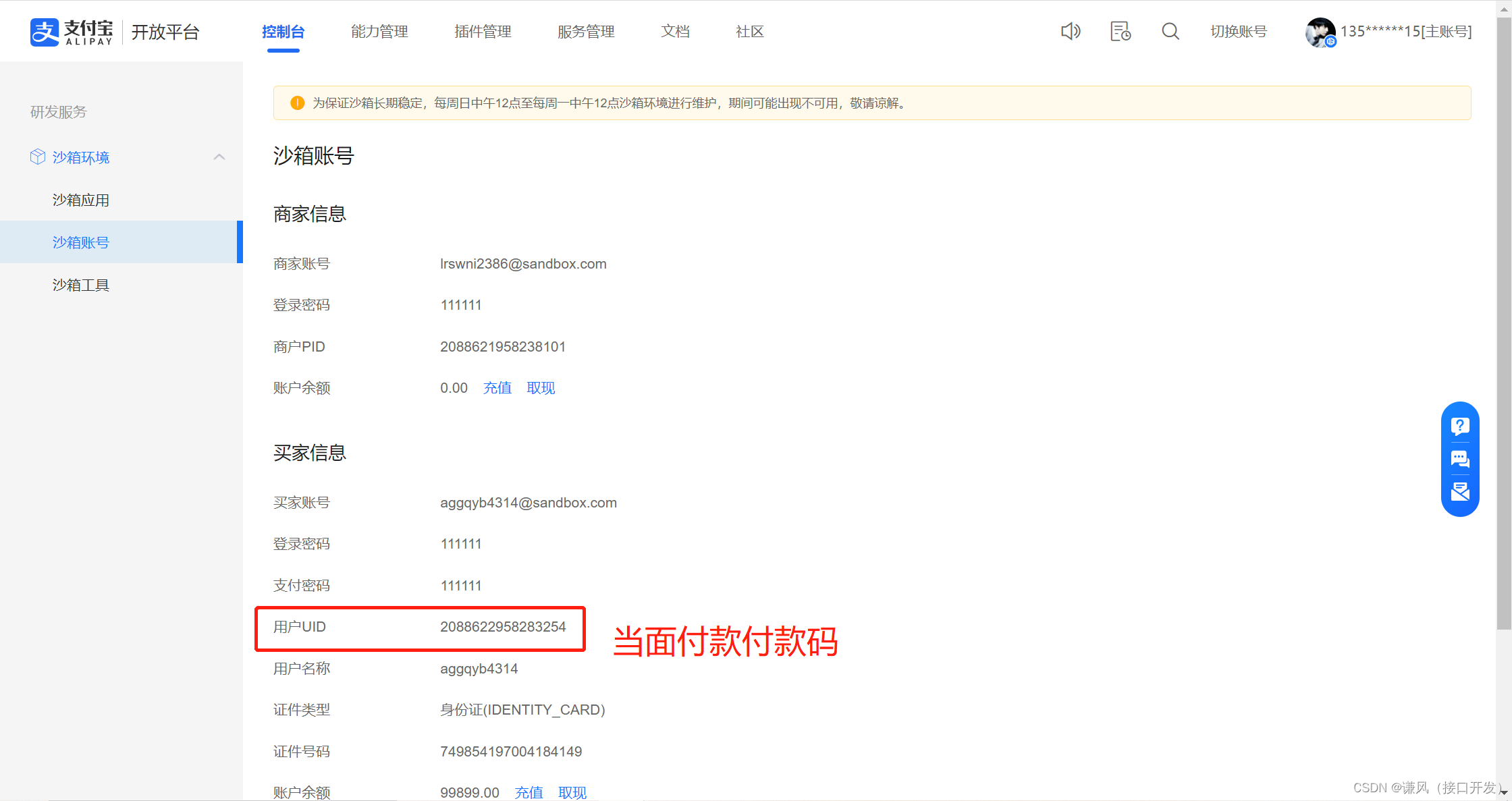Go to the 服务管理 tab
1512x801 pixels.
(586, 32)
